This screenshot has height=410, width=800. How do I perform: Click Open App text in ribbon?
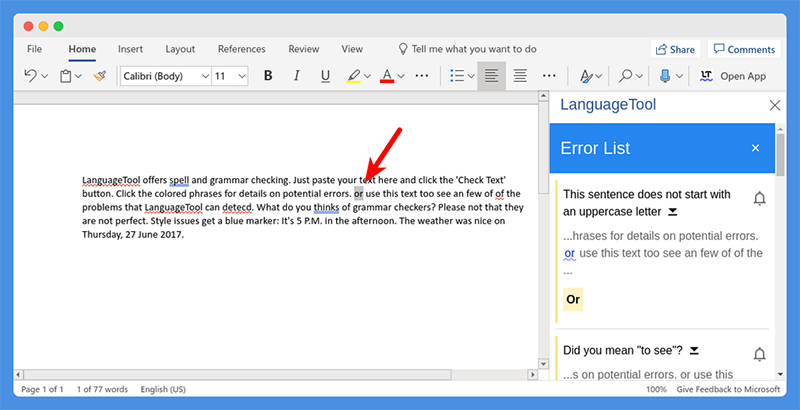tap(743, 76)
